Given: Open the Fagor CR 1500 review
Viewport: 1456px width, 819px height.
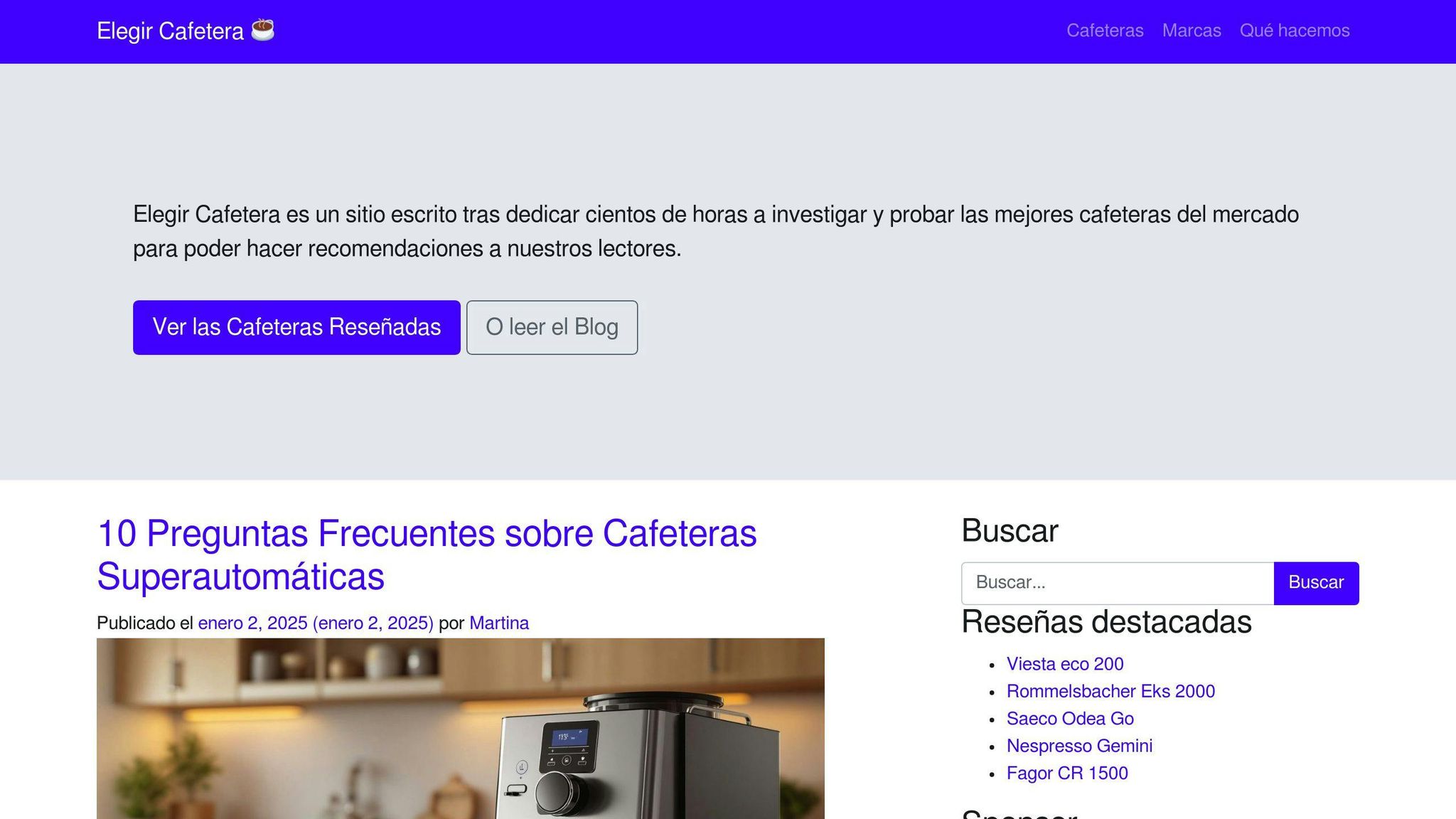Looking at the screenshot, I should click(x=1066, y=773).
